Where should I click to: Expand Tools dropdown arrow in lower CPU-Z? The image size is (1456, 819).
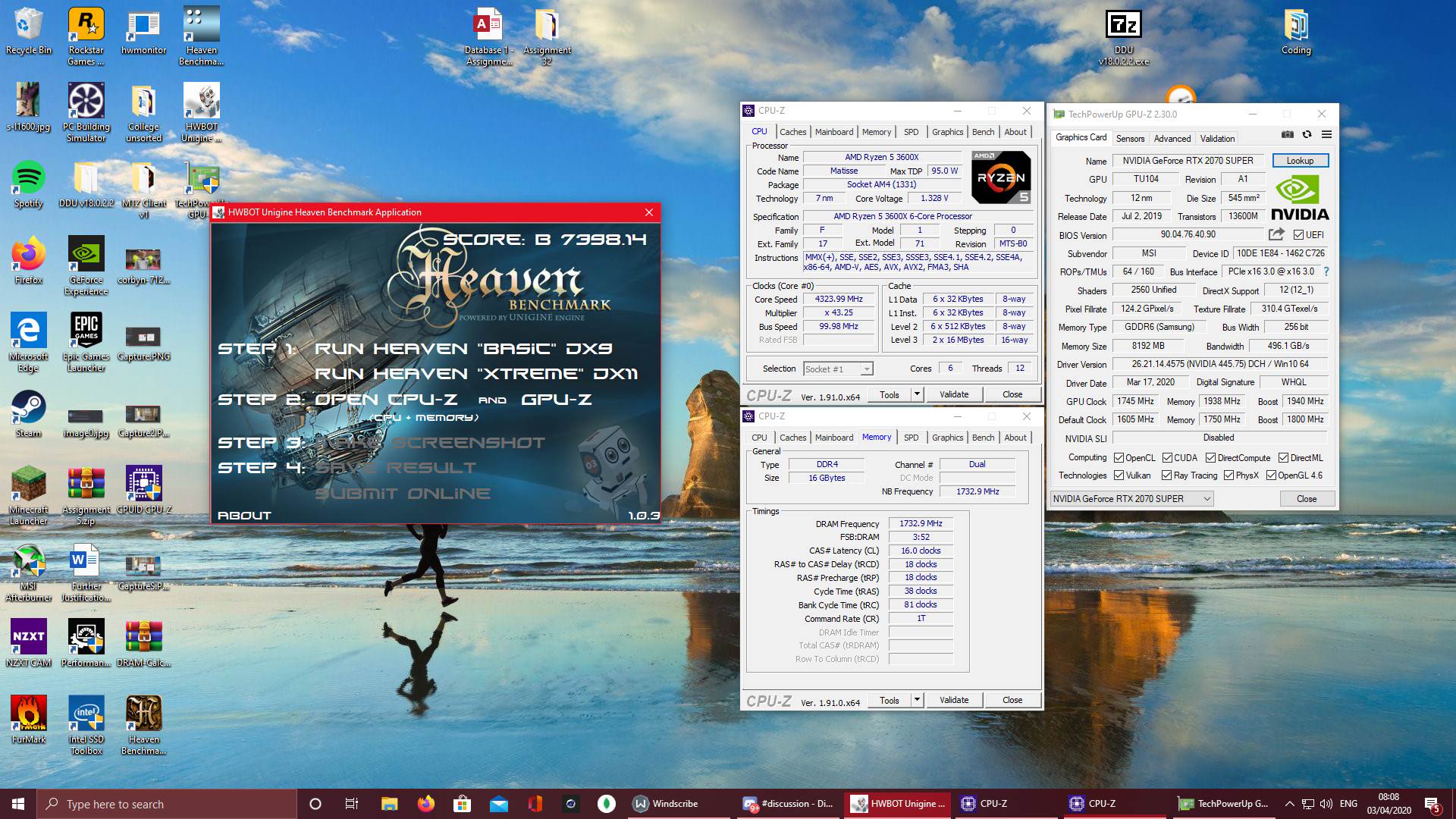tap(917, 700)
